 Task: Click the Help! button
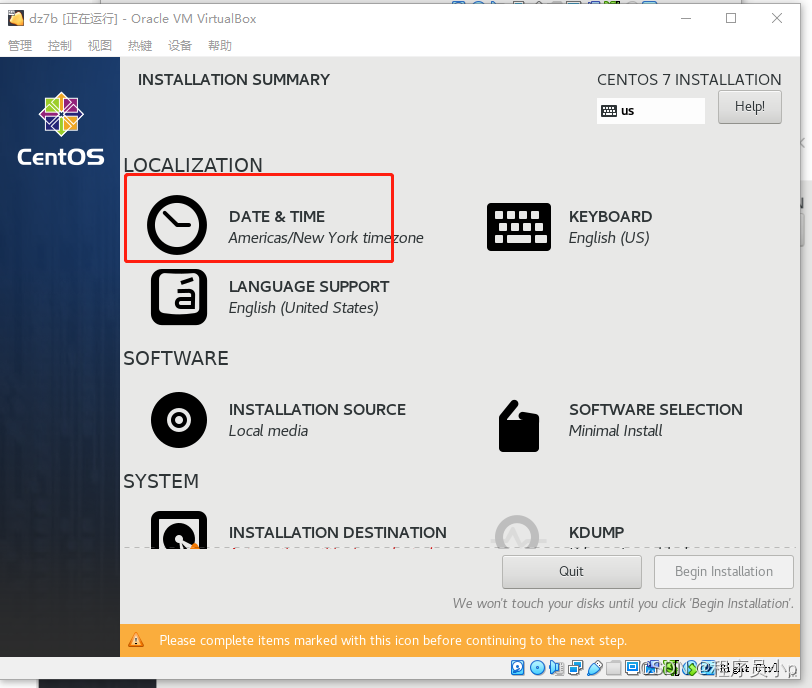point(749,107)
